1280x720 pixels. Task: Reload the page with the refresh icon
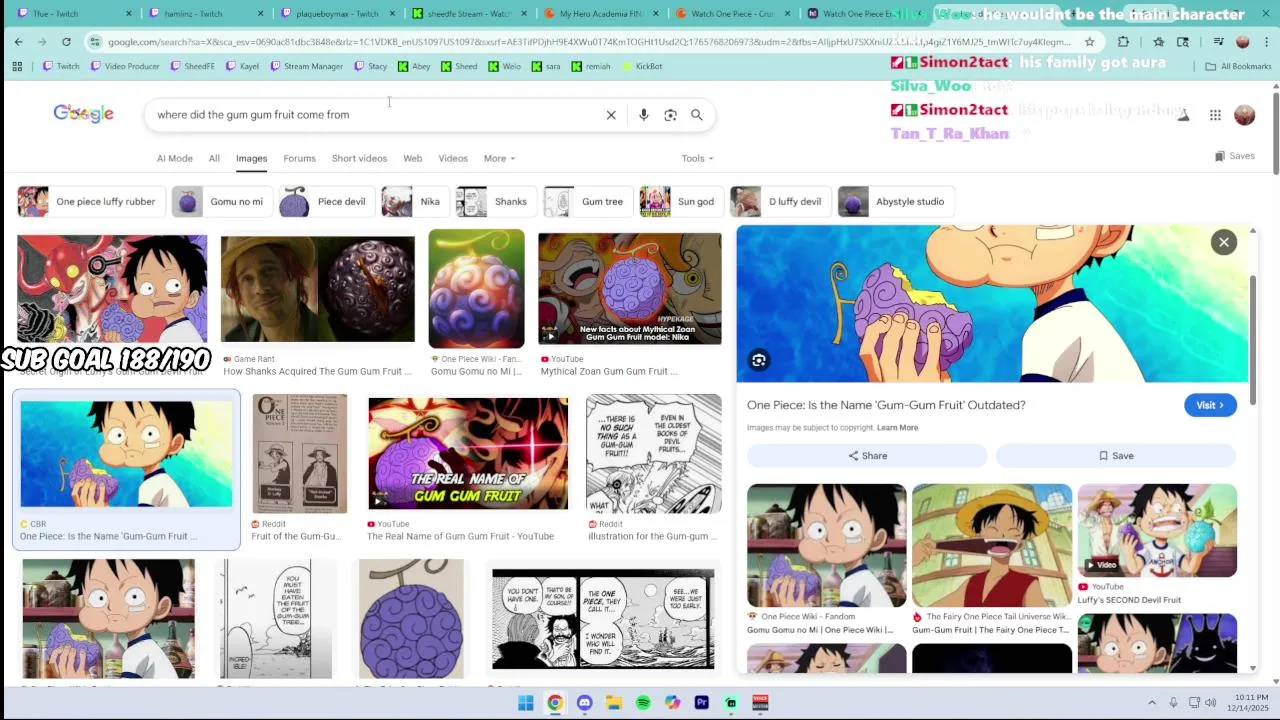(66, 42)
